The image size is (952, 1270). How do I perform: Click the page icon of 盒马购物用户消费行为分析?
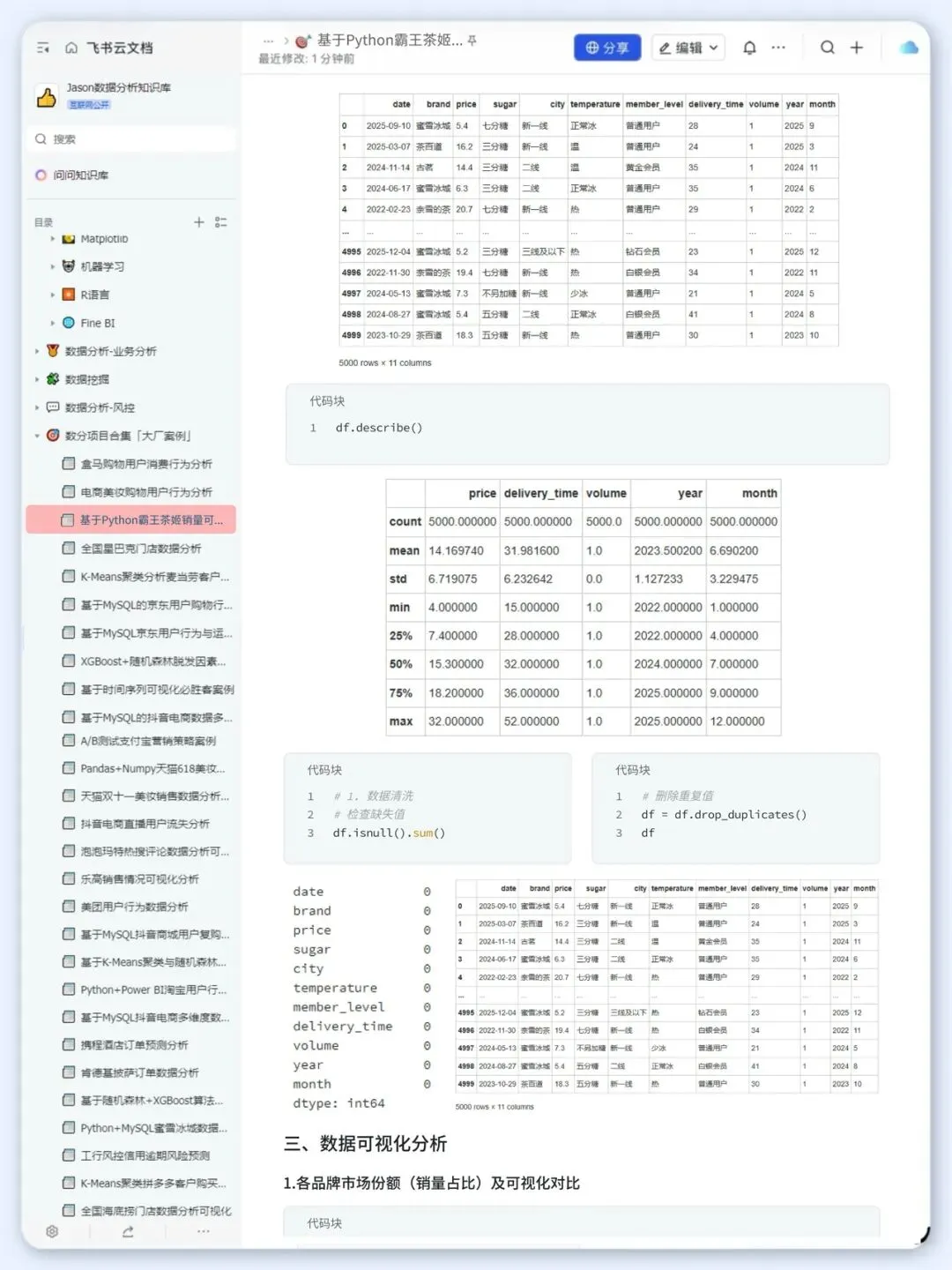pos(68,464)
